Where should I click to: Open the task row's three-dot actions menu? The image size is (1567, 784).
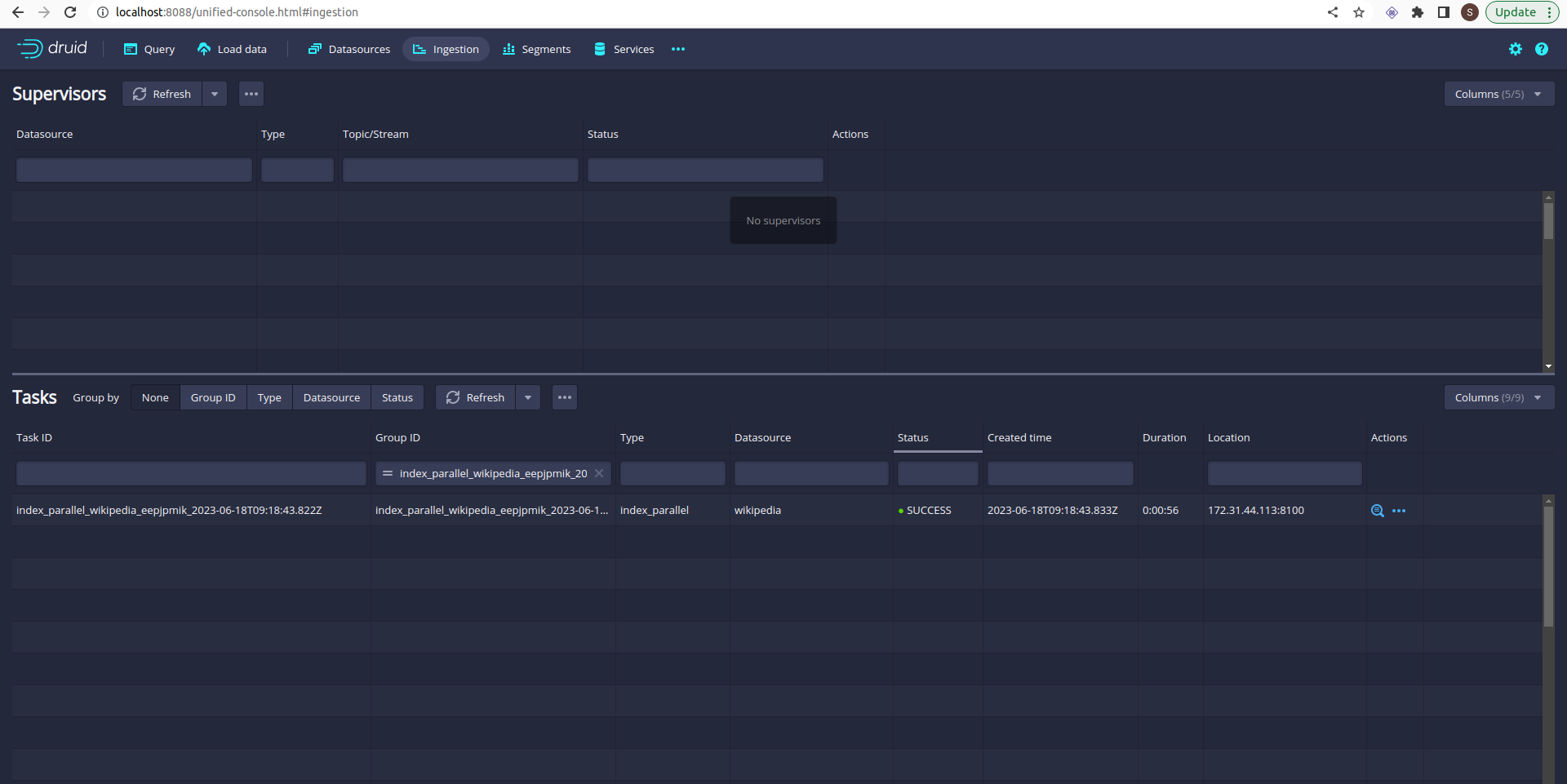point(1399,511)
